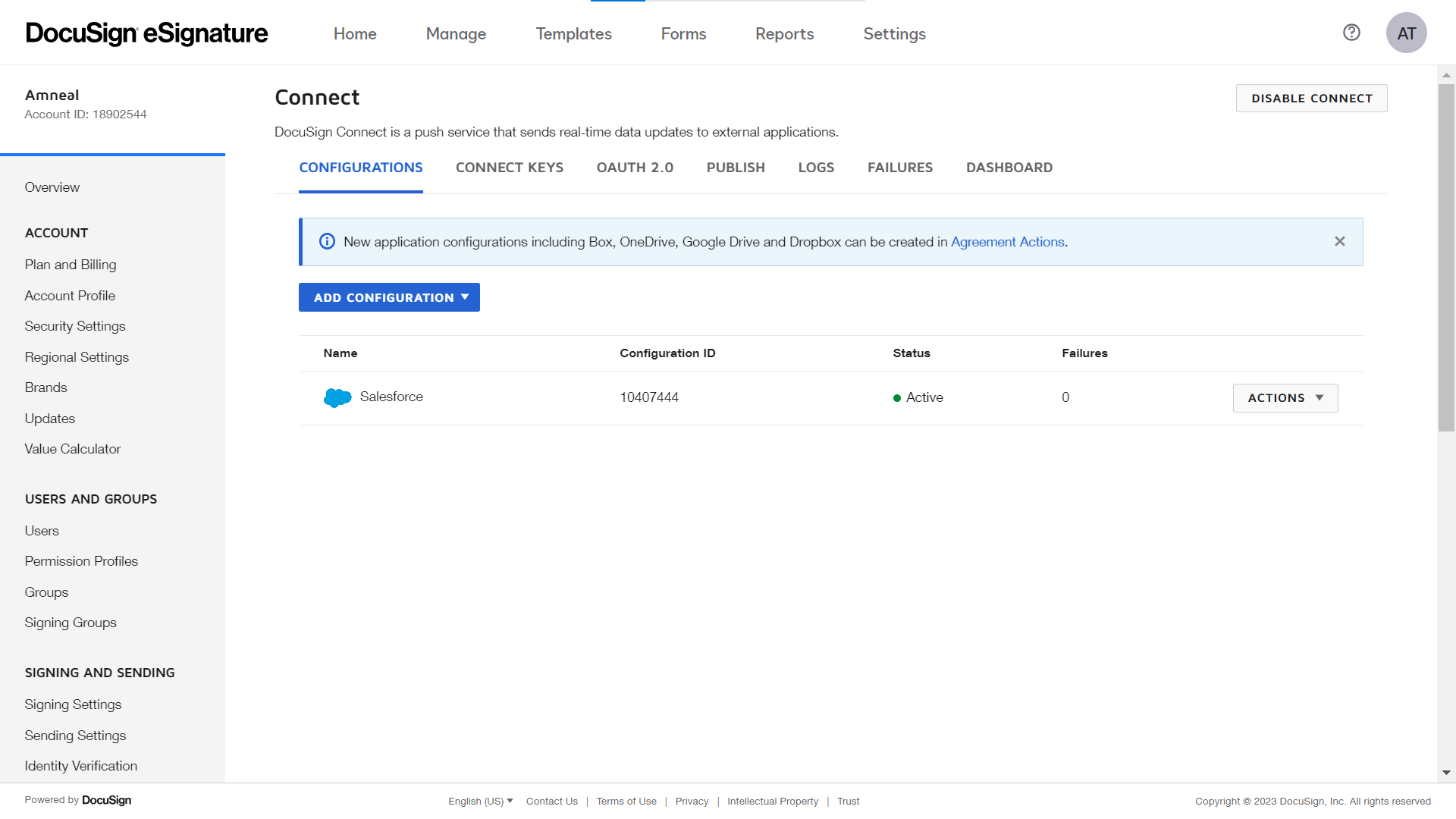Dismiss the Agreement Actions notification banner
Viewport: 1456px width, 819px height.
[x=1339, y=241]
